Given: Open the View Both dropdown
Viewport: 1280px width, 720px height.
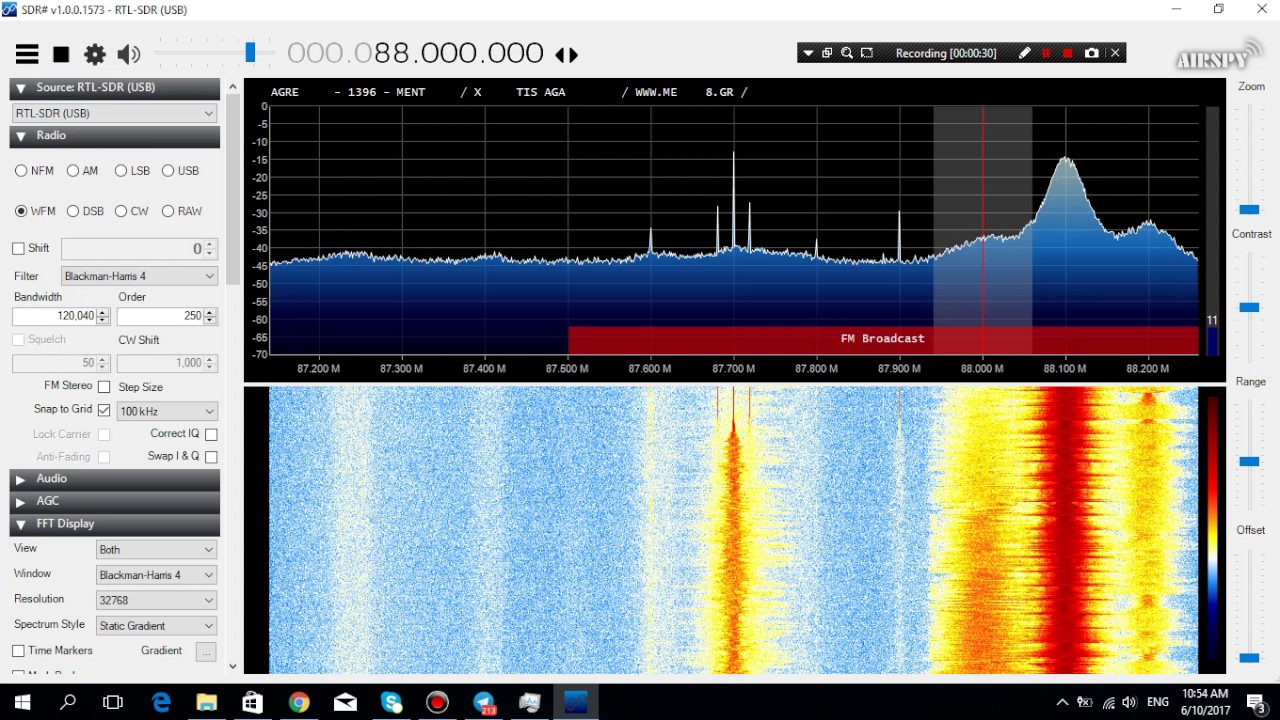Looking at the screenshot, I should [x=156, y=549].
